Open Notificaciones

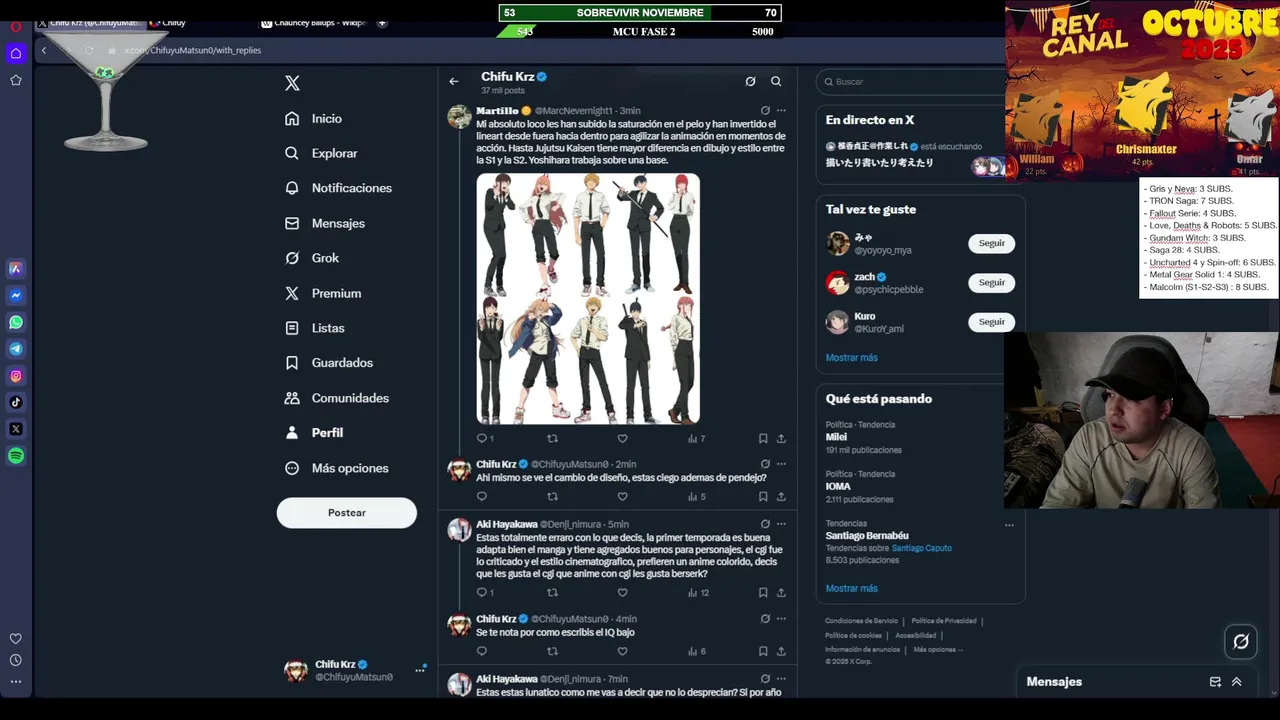point(338,188)
